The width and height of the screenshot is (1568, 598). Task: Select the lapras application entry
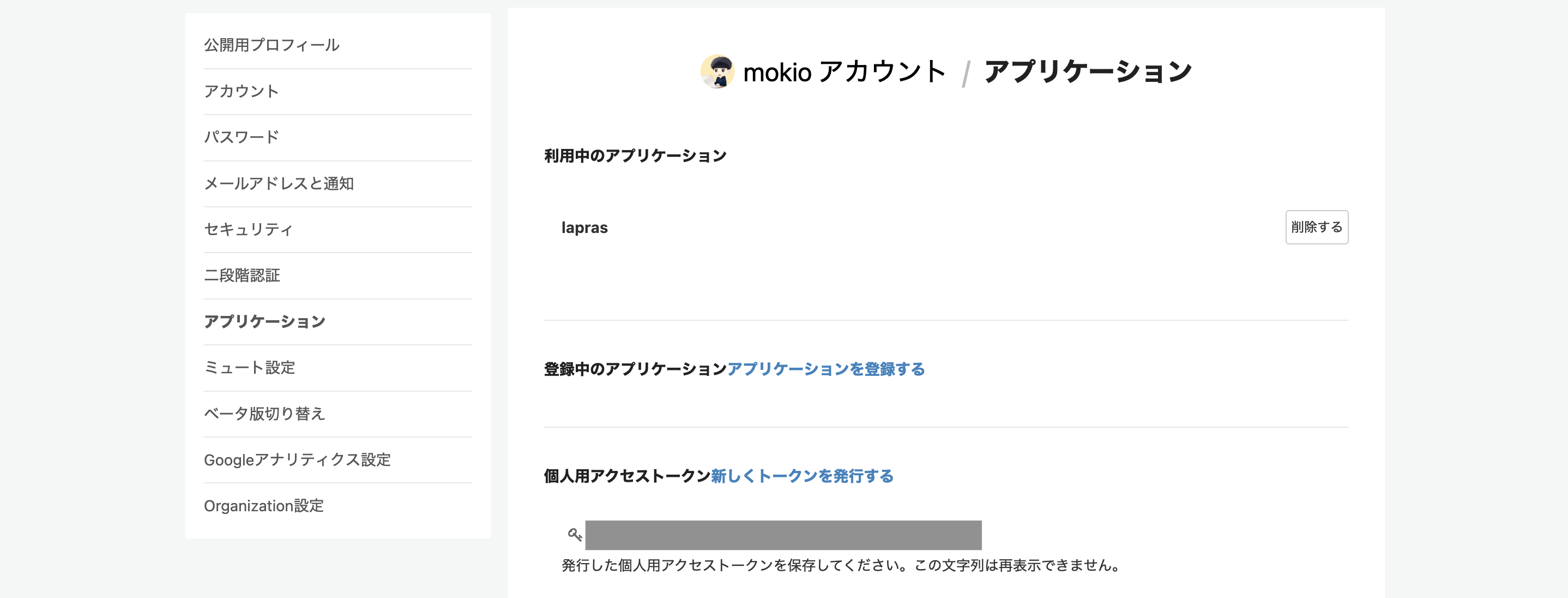[584, 227]
